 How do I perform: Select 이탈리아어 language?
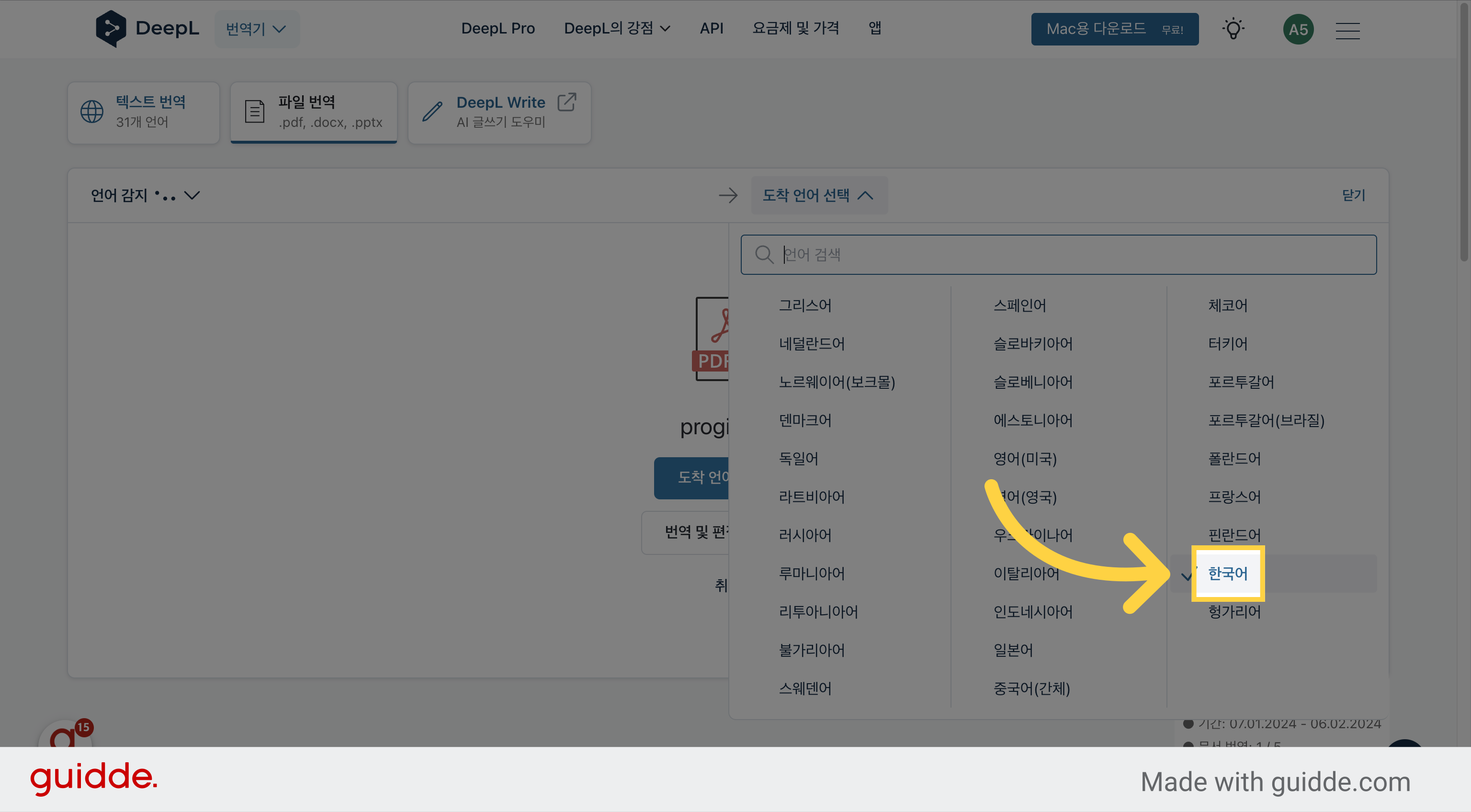pos(1026,573)
